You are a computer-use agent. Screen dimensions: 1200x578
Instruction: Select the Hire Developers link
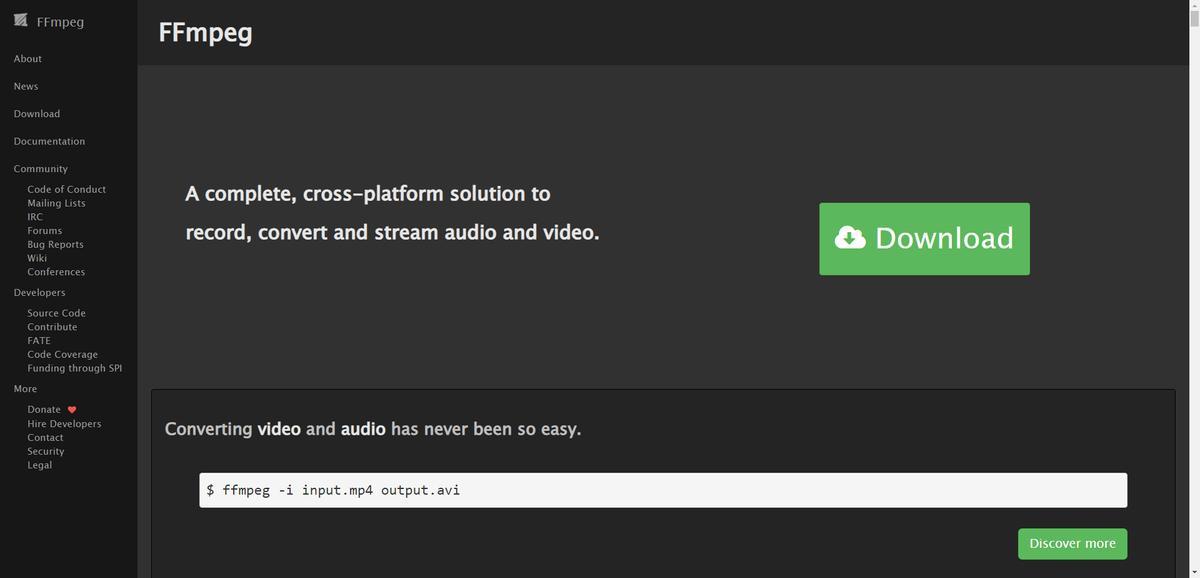click(64, 424)
